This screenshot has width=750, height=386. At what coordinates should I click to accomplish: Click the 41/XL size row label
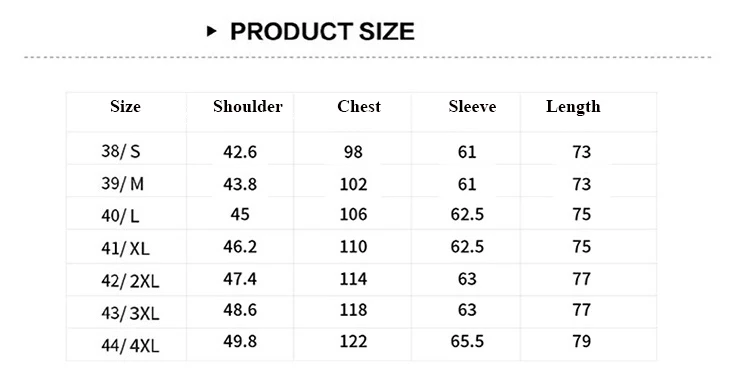coord(125,248)
